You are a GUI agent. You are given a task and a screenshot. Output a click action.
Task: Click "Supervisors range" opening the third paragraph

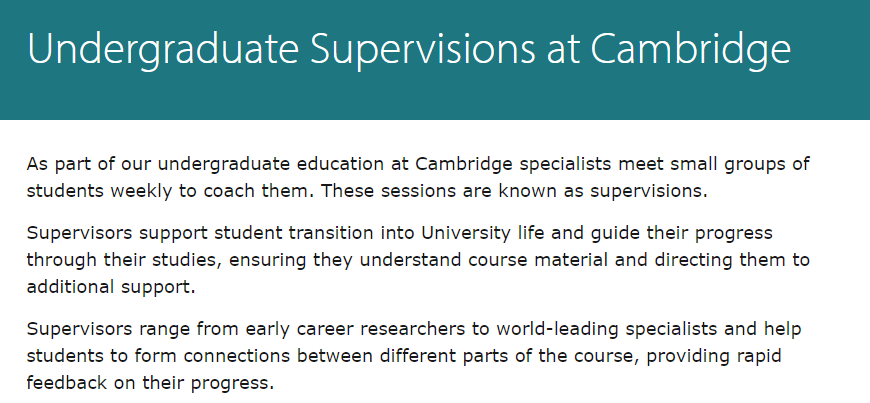108,330
